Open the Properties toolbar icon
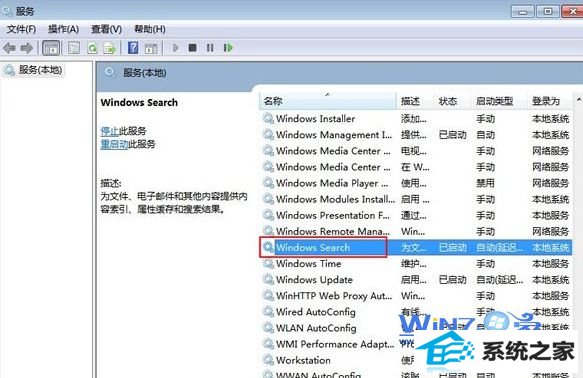 click(74, 48)
